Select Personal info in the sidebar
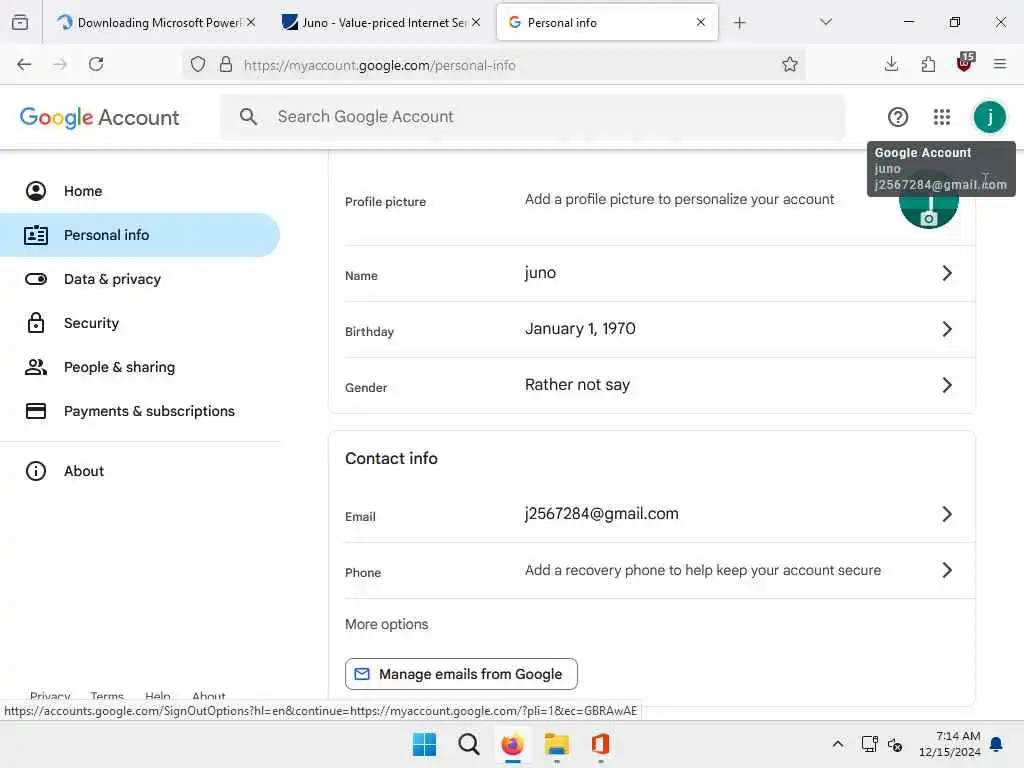This screenshot has width=1024, height=768. click(140, 235)
